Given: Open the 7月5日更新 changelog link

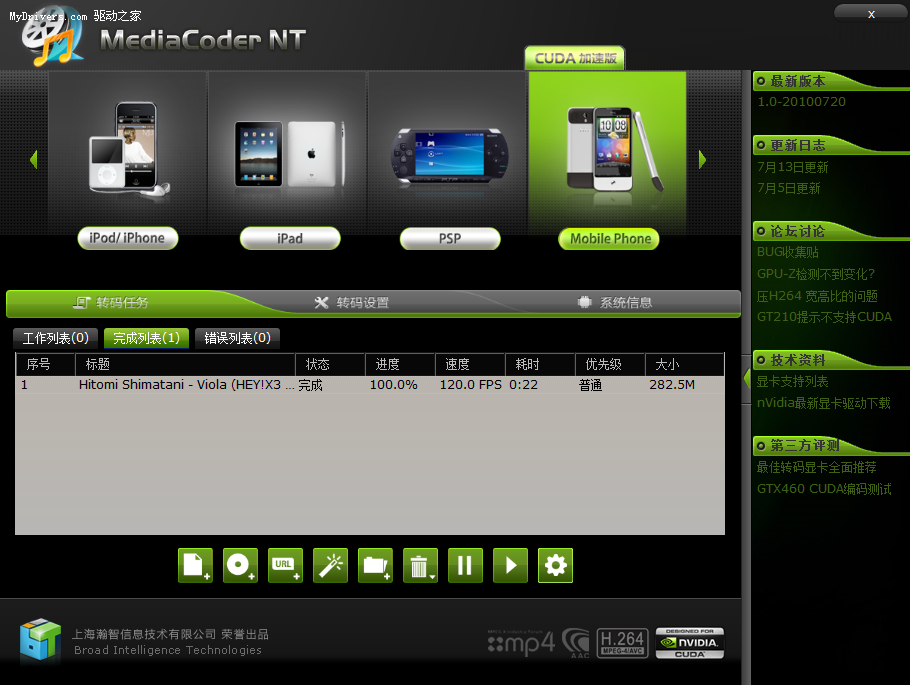Looking at the screenshot, I should (788, 188).
